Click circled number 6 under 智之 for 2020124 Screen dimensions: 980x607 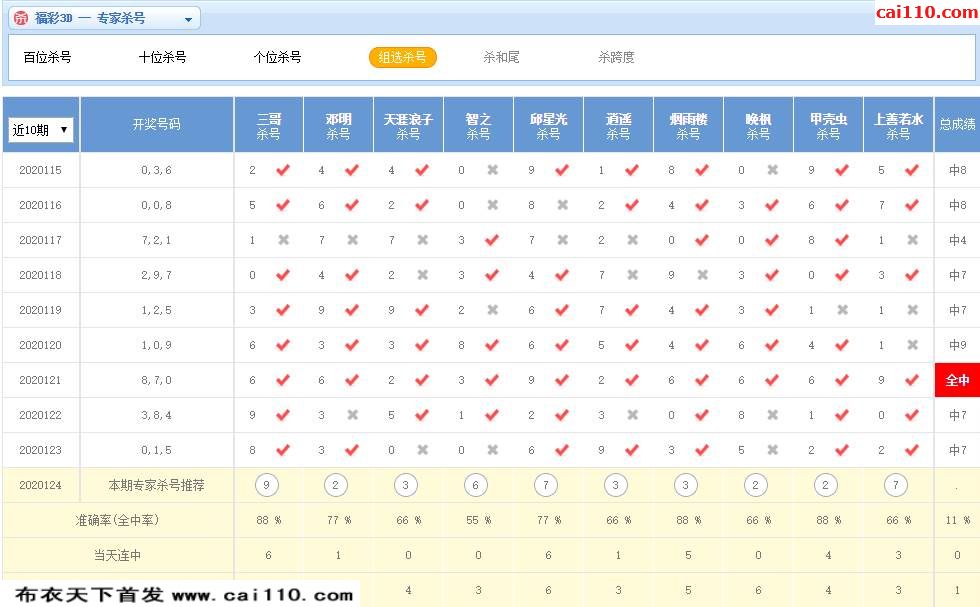(x=476, y=485)
